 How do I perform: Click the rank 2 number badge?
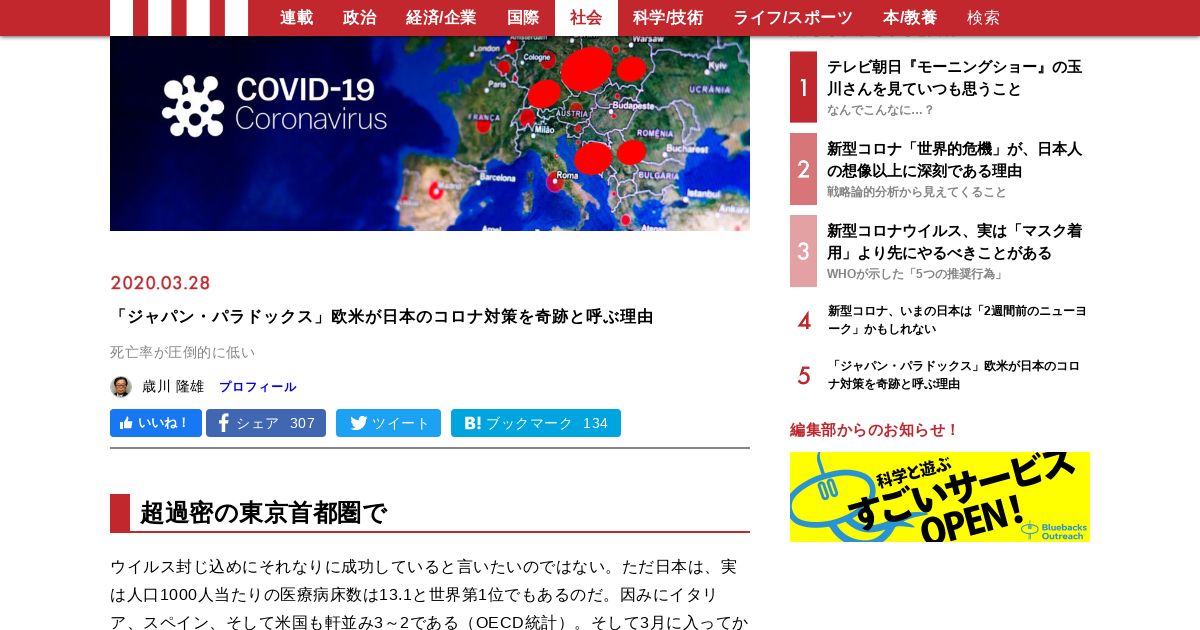(803, 169)
